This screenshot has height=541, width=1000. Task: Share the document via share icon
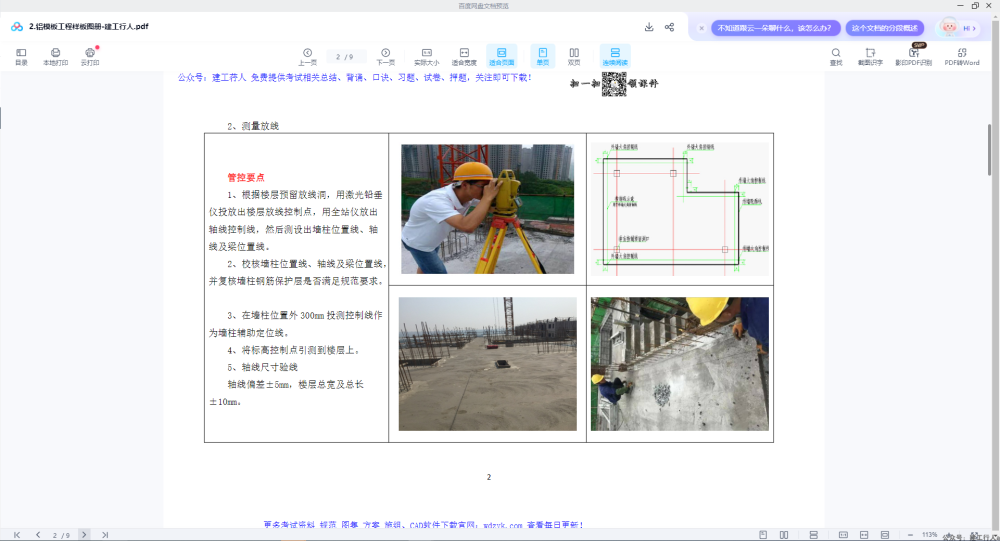tap(669, 27)
